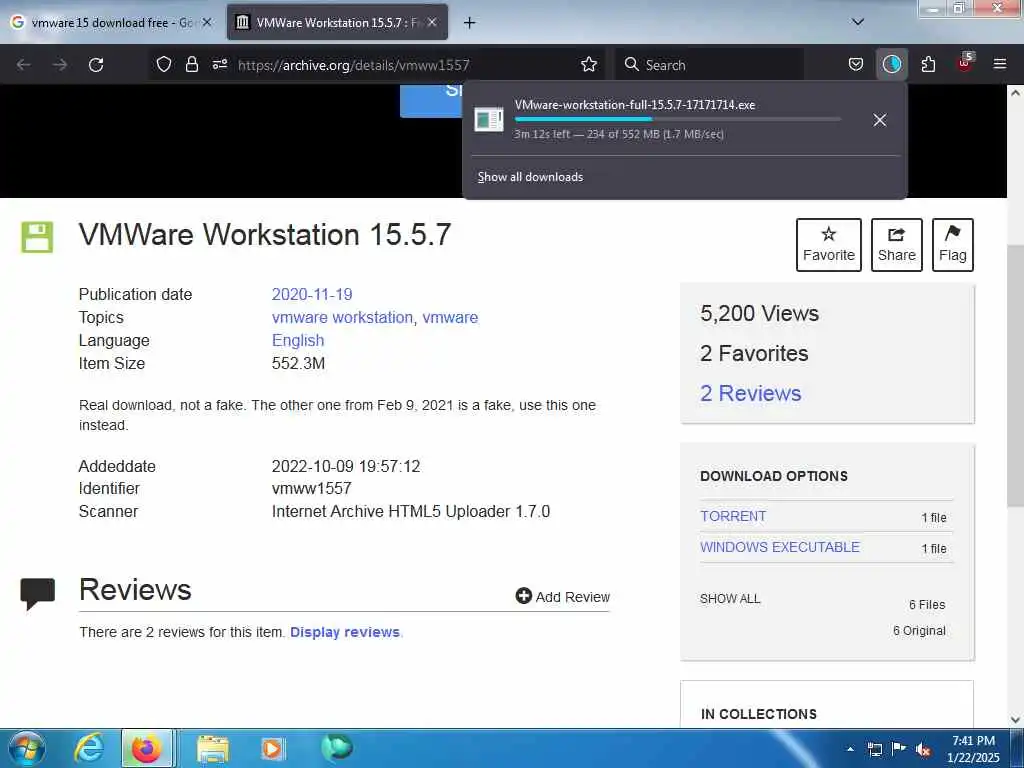1024x768 pixels.
Task: Click the Firefox taskbar button
Action: (x=148, y=748)
